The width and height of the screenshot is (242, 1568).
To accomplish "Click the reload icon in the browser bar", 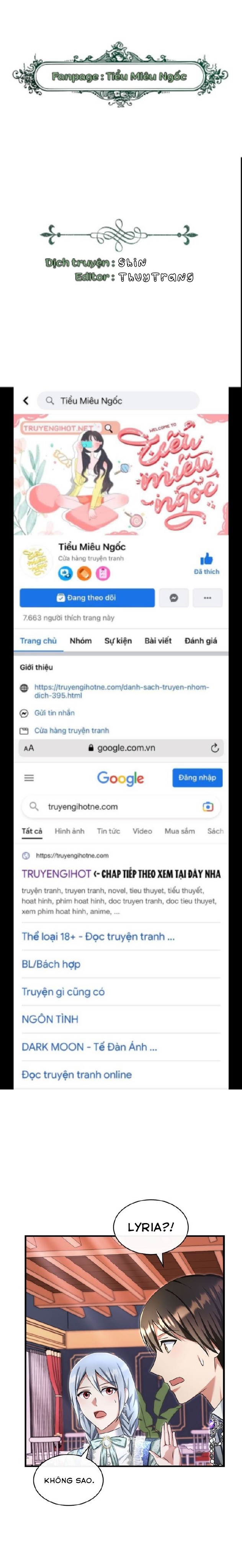I will [x=214, y=748].
